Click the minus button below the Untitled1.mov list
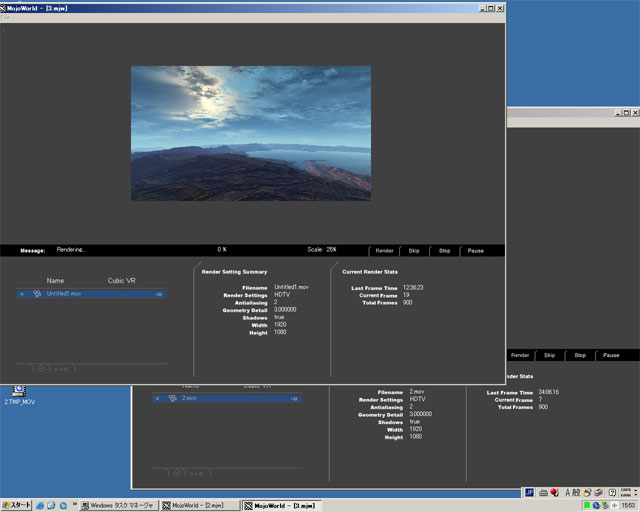The height and width of the screenshot is (512, 640). 41,368
